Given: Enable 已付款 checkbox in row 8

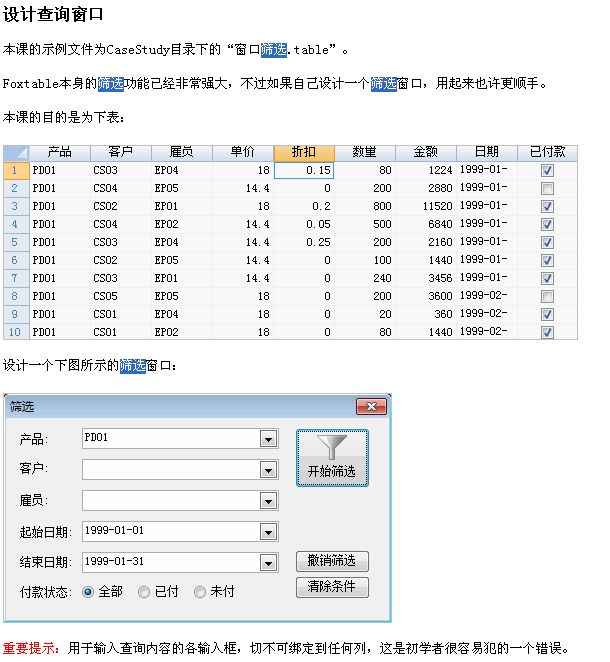Looking at the screenshot, I should (x=547, y=297).
